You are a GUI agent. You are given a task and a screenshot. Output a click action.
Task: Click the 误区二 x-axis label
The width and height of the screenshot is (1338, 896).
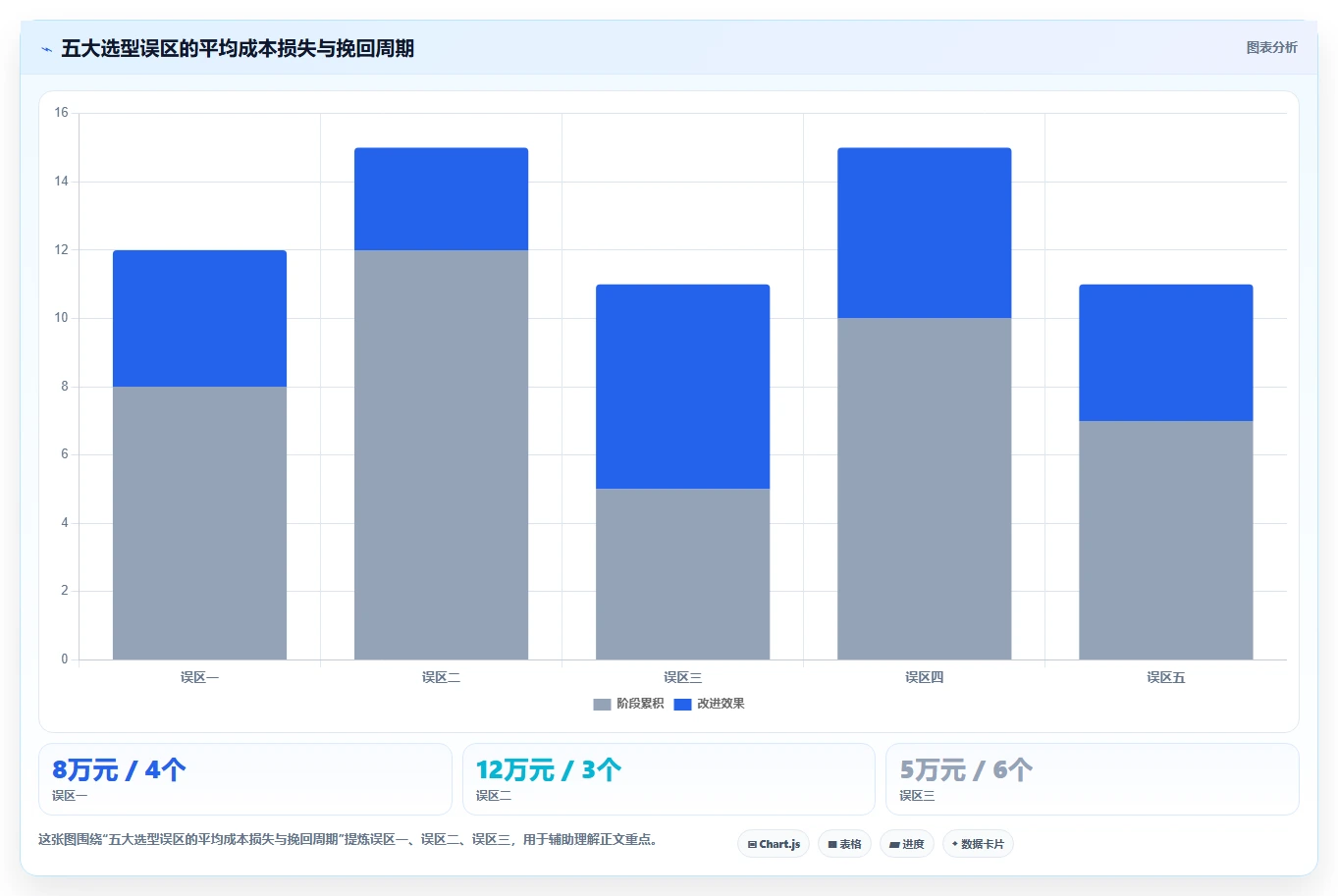pos(442,677)
